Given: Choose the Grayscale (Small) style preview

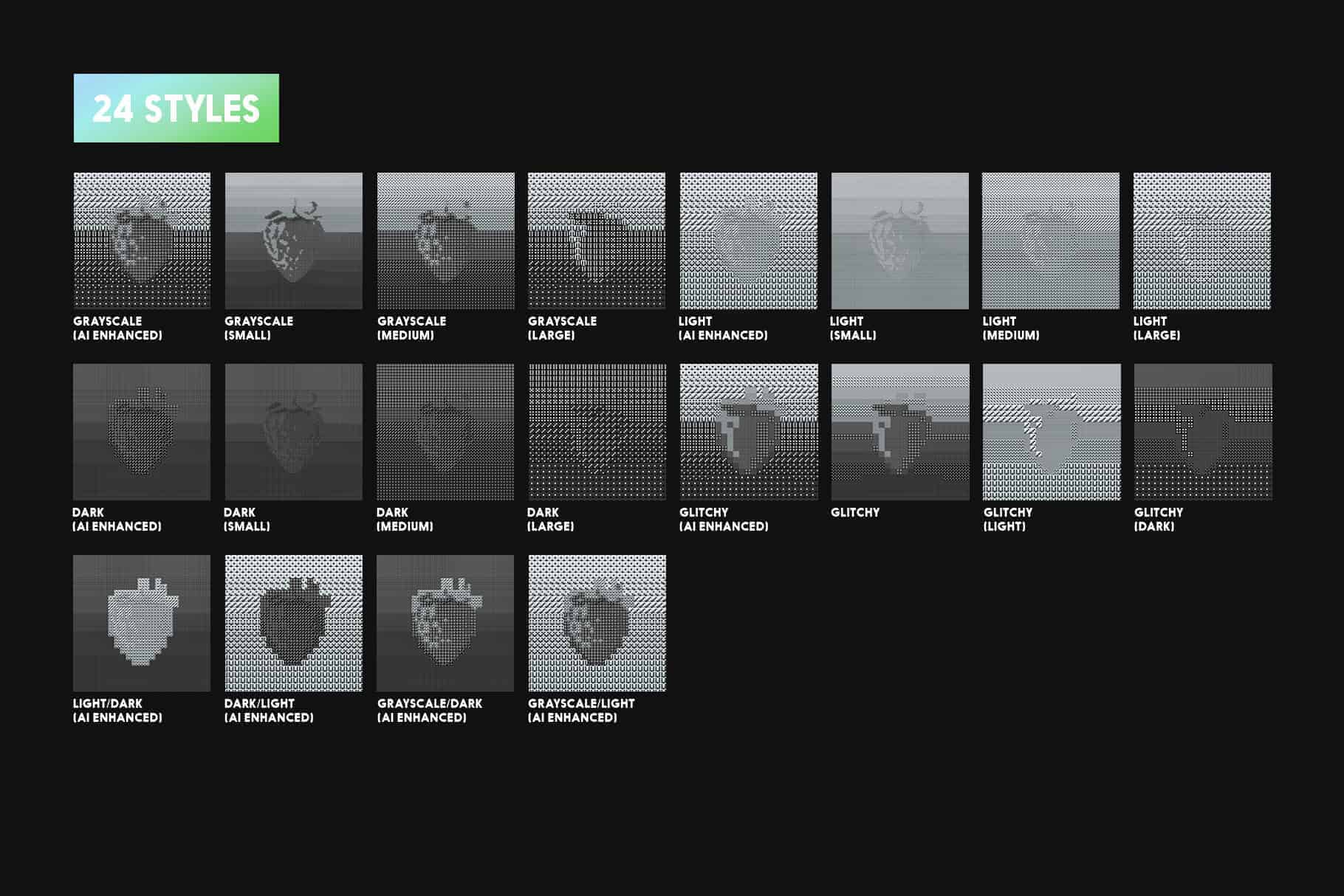Looking at the screenshot, I should point(293,241).
